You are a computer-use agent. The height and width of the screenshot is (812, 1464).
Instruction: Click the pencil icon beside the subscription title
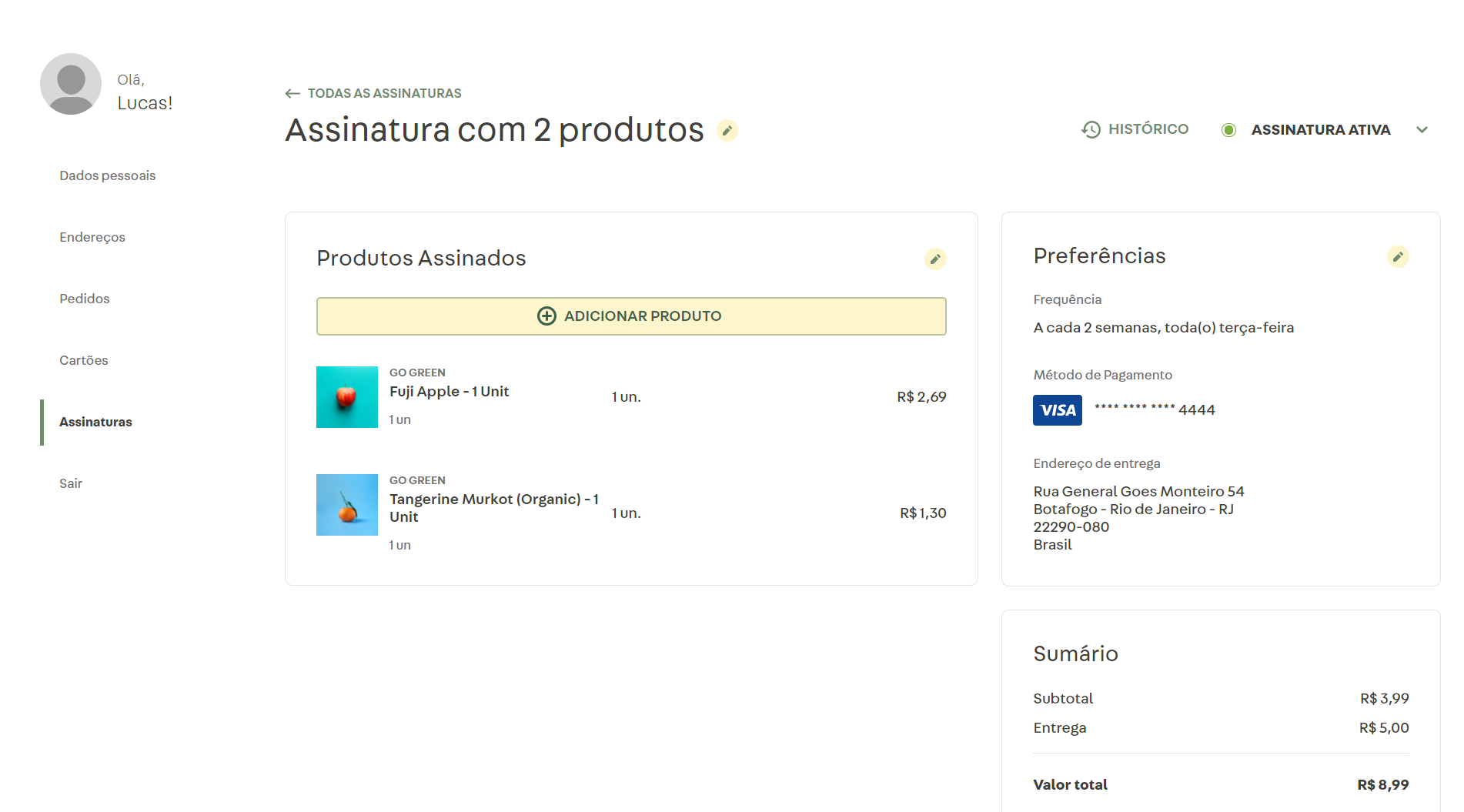(727, 131)
